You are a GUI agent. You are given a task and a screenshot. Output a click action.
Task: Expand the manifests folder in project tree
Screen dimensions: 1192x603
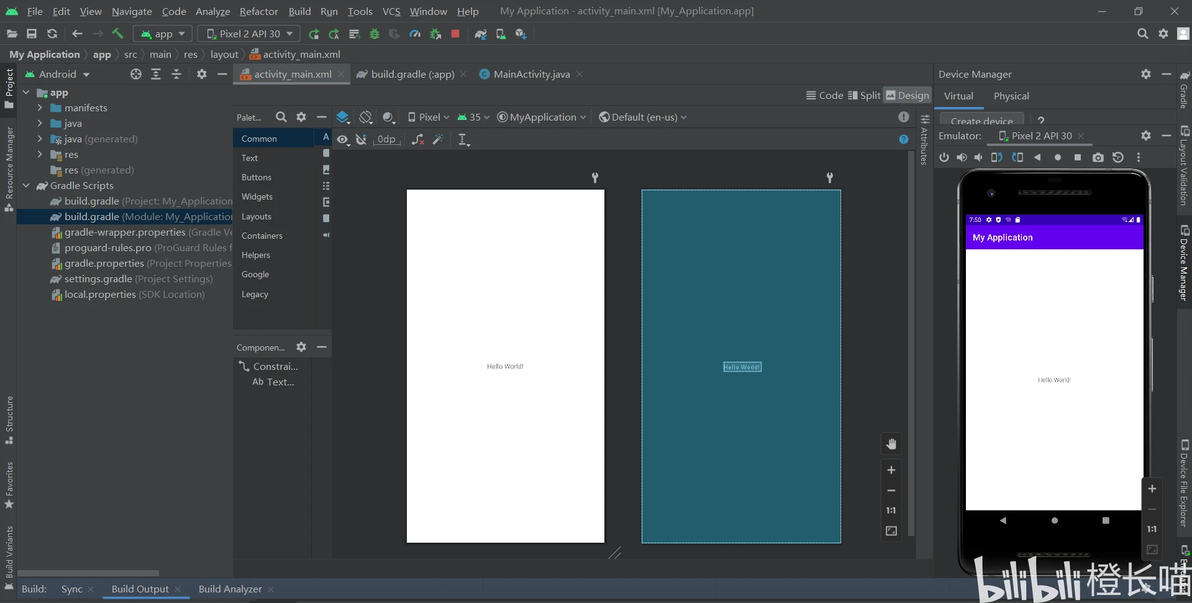pos(40,108)
